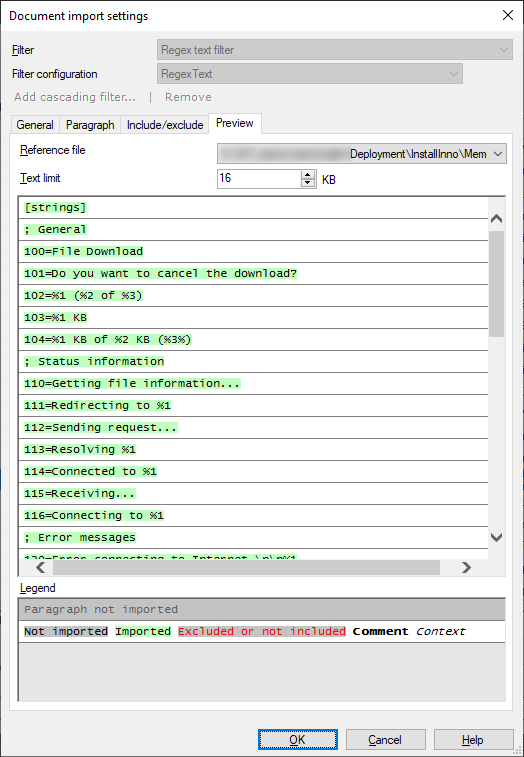Image resolution: width=524 pixels, height=757 pixels.
Task: Click '114=Connected to %1' line
Action: (254, 472)
